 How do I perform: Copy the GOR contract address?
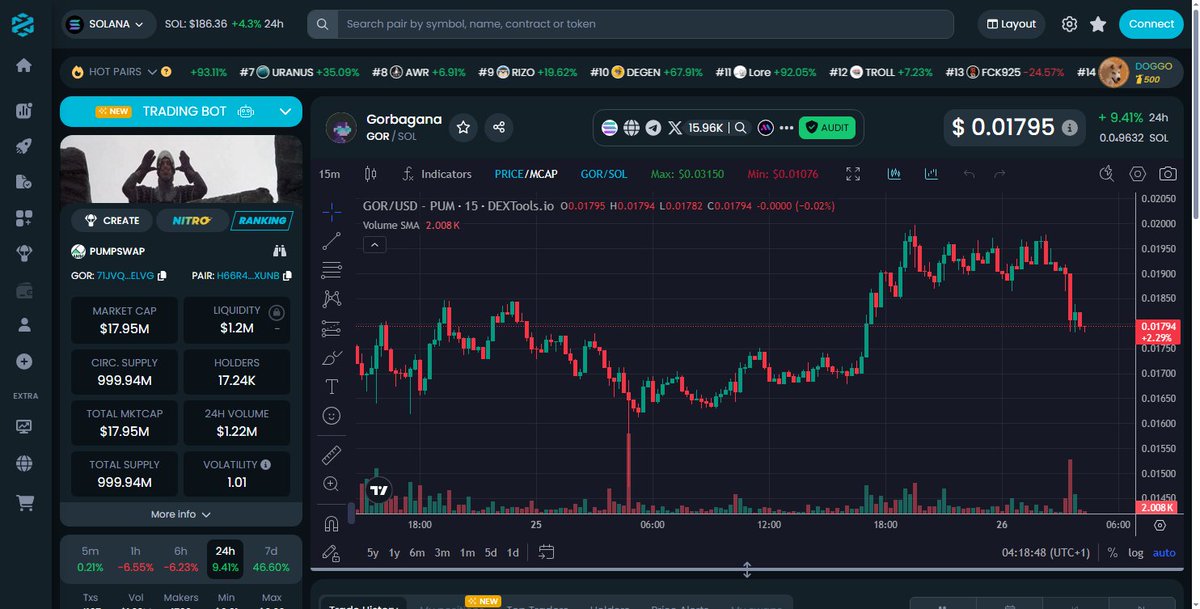coord(162,275)
